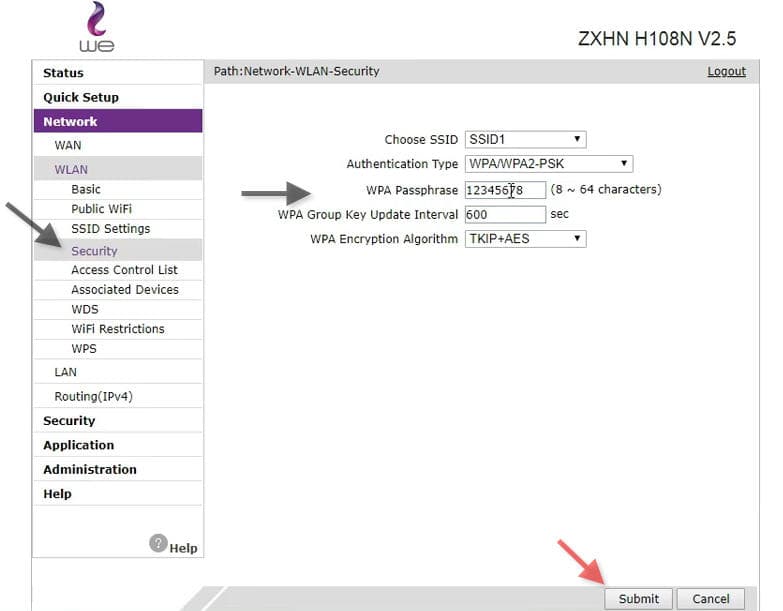This screenshot has height=611, width=783.
Task: Click the WE logo icon
Action: click(x=97, y=27)
